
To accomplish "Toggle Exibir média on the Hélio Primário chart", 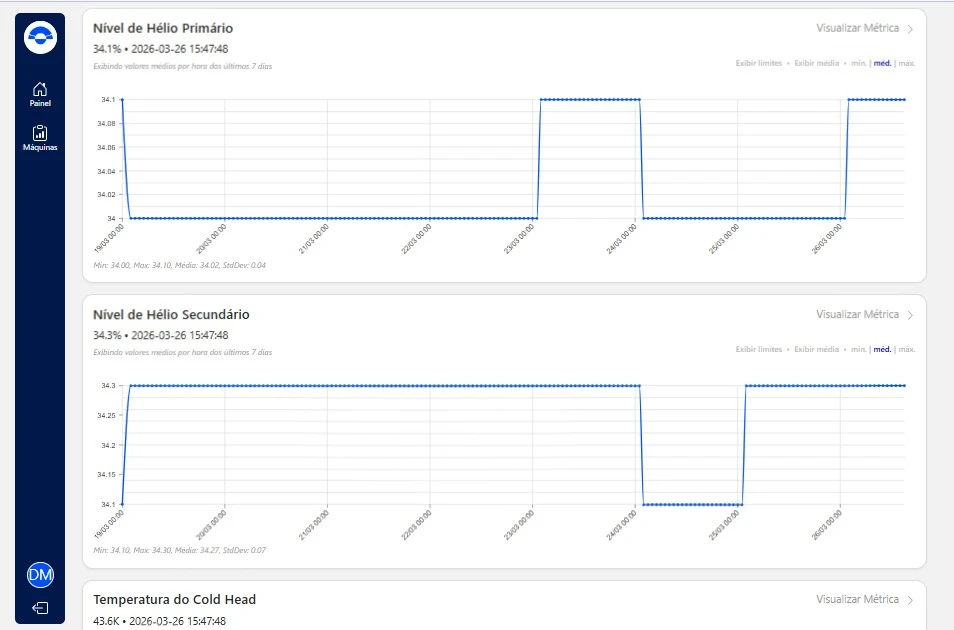I will (x=816, y=63).
